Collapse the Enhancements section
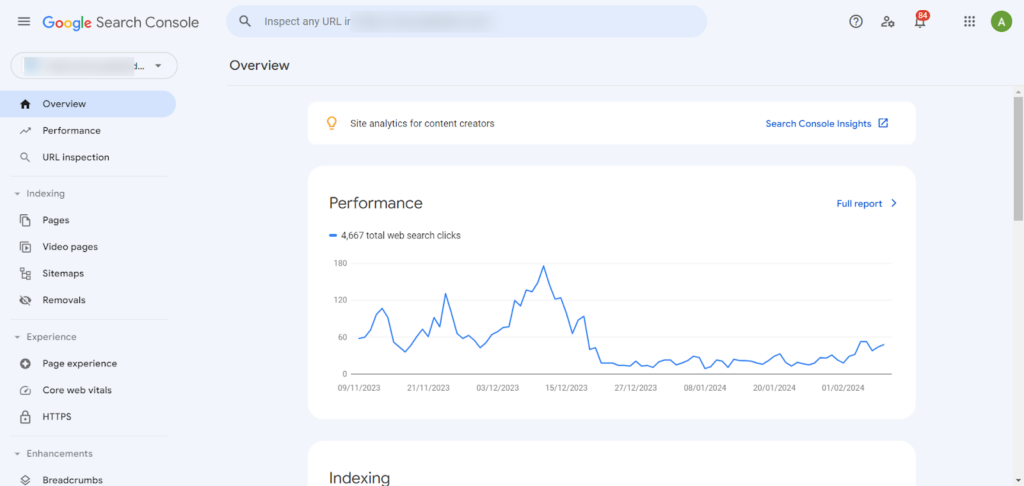This screenshot has height=486, width=1024. click(17, 454)
